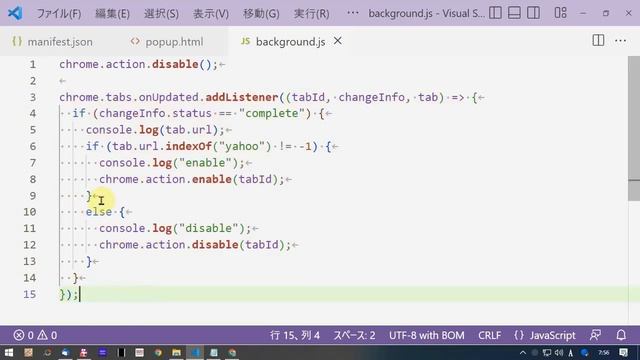Click on indexOf in line 6
Image resolution: width=640 pixels, height=360 pixels.
coord(189,146)
